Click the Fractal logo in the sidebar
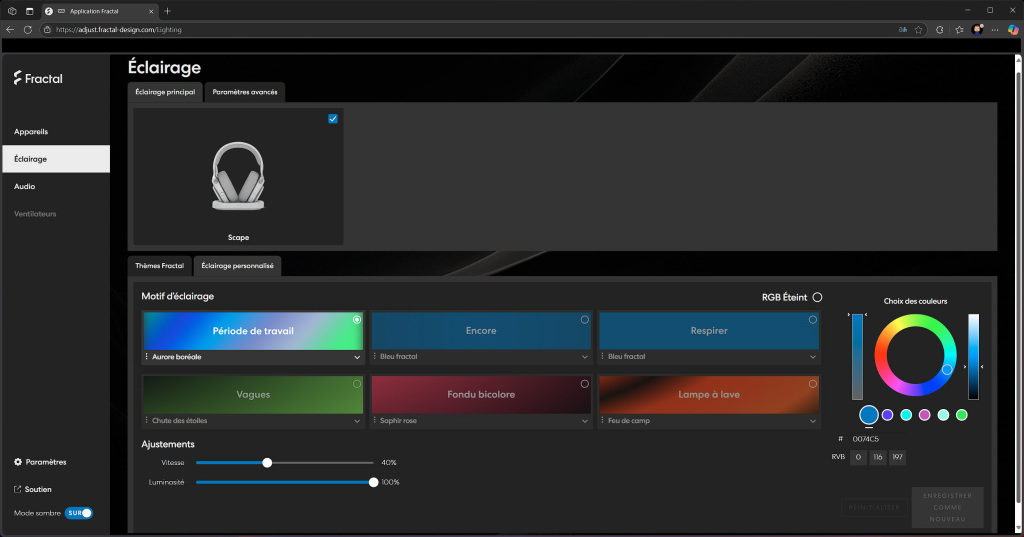Viewport: 1024px width, 537px height. point(38,78)
